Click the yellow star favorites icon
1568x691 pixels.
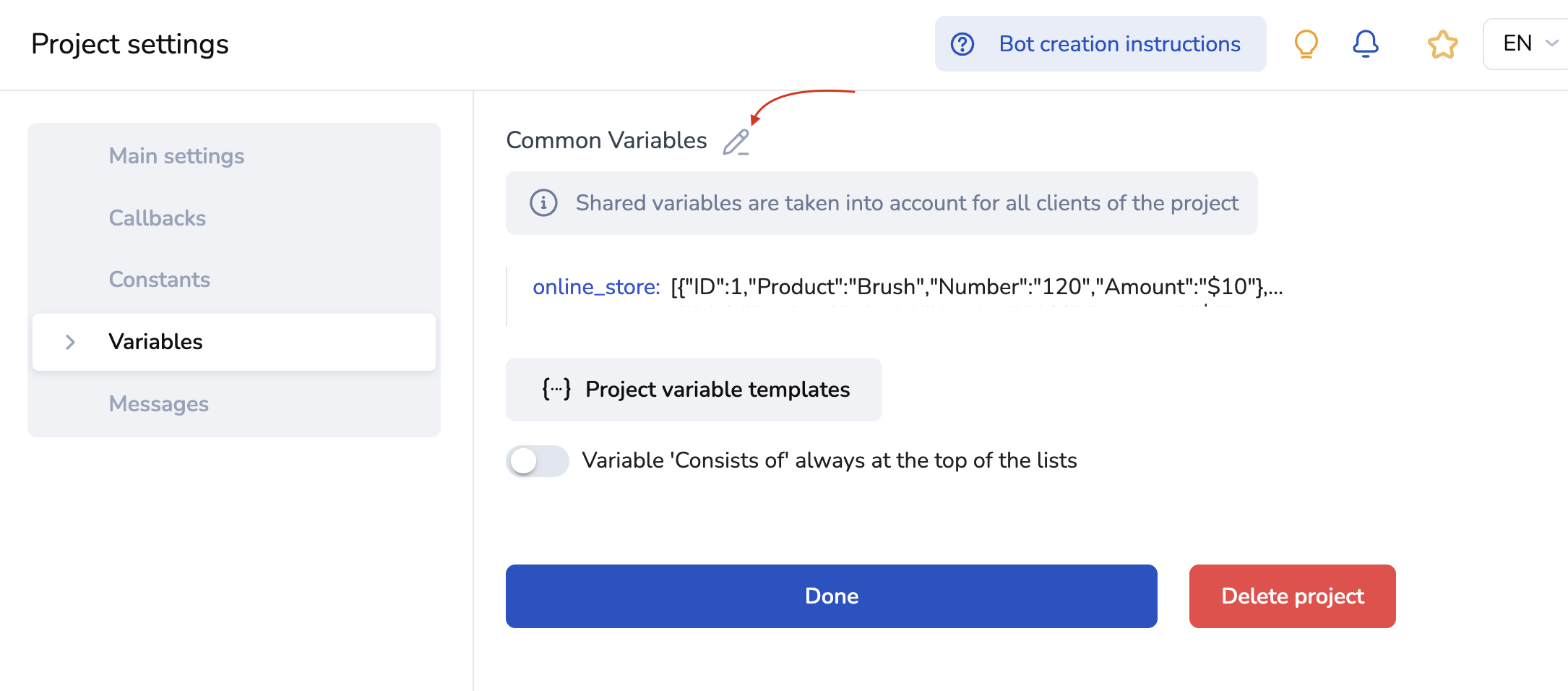pos(1442,44)
